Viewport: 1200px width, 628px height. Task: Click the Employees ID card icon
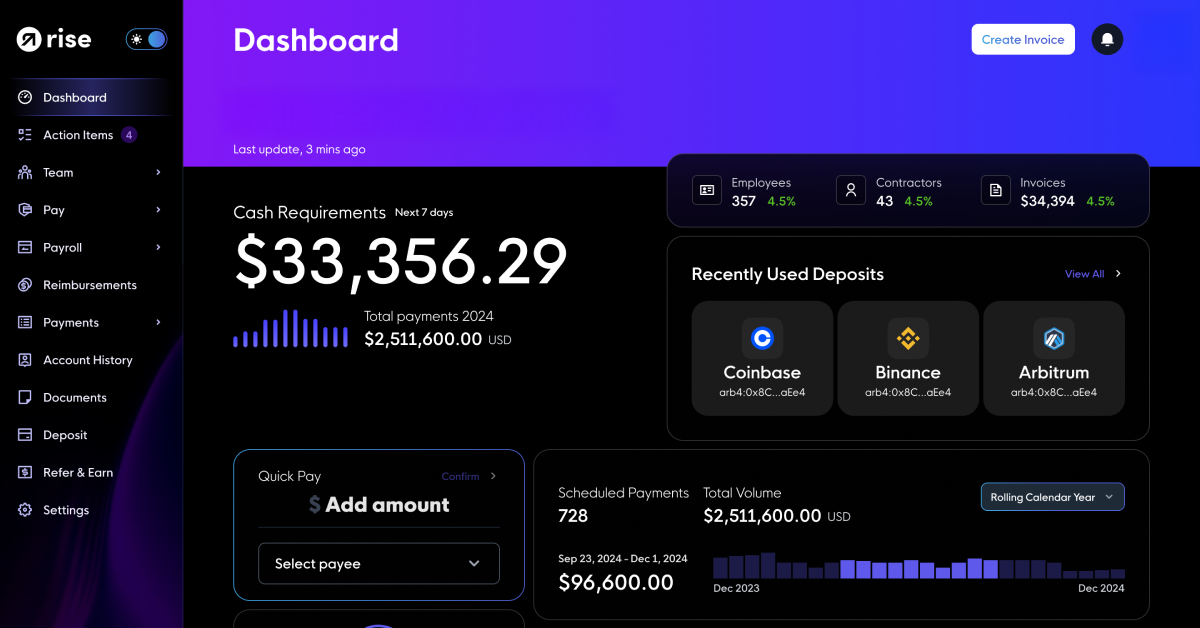707,190
